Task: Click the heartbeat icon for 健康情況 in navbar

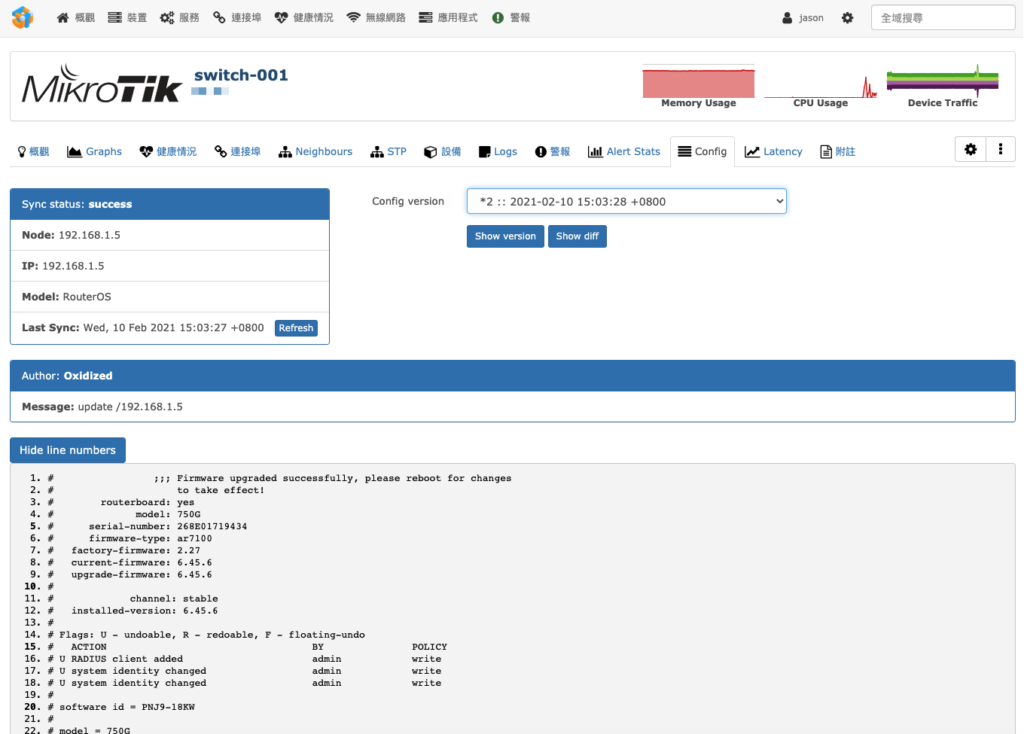Action: [281, 18]
